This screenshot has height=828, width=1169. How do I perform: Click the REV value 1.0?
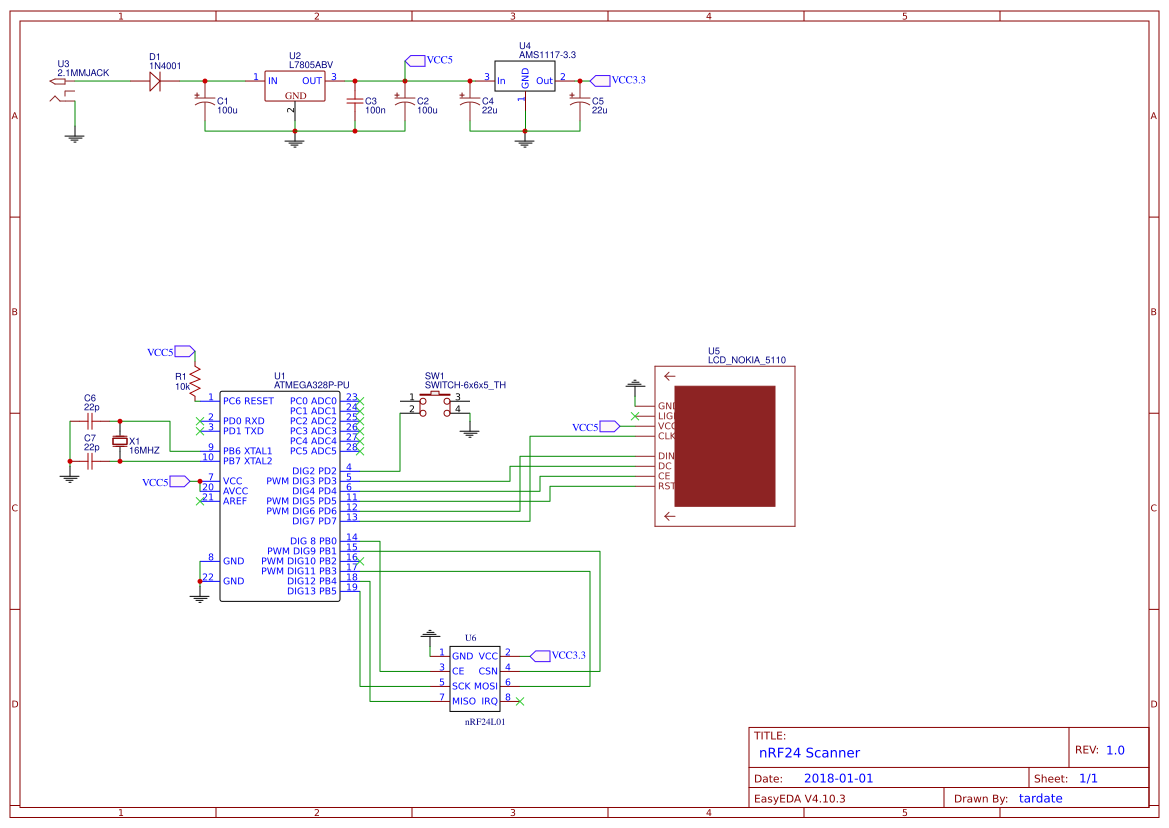[1115, 750]
